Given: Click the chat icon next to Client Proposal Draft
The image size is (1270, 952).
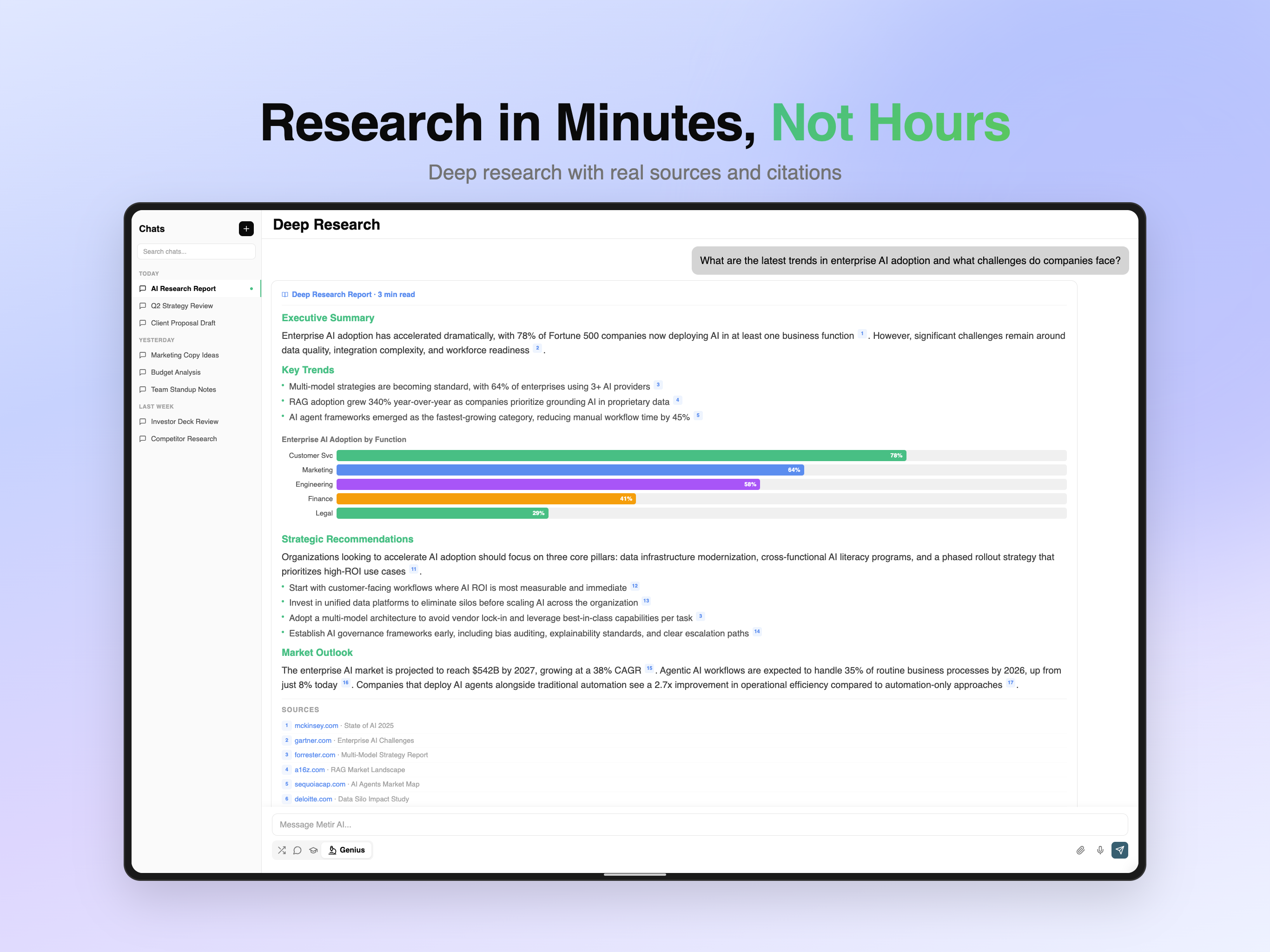Looking at the screenshot, I should pos(143,323).
